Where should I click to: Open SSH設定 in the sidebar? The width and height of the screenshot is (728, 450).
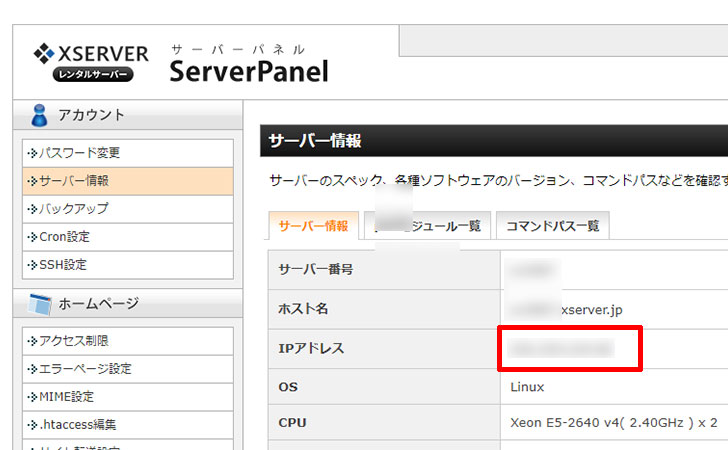pos(128,265)
